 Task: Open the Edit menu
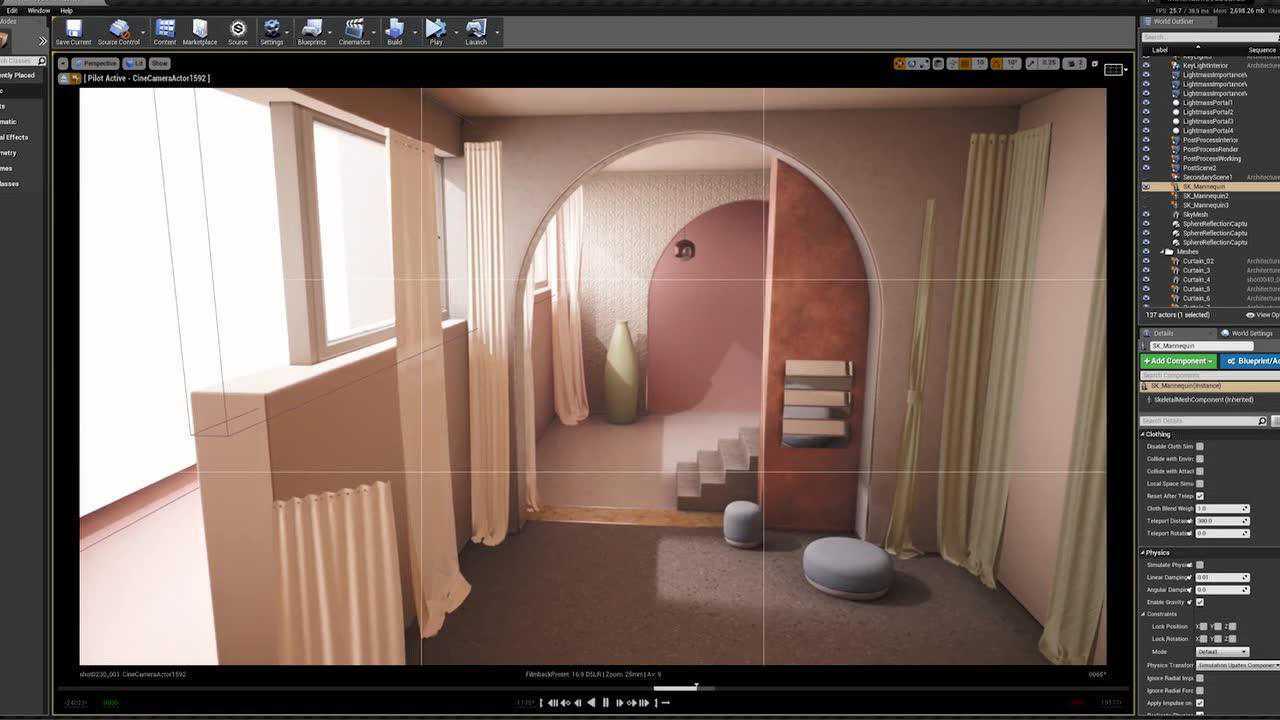tap(12, 10)
